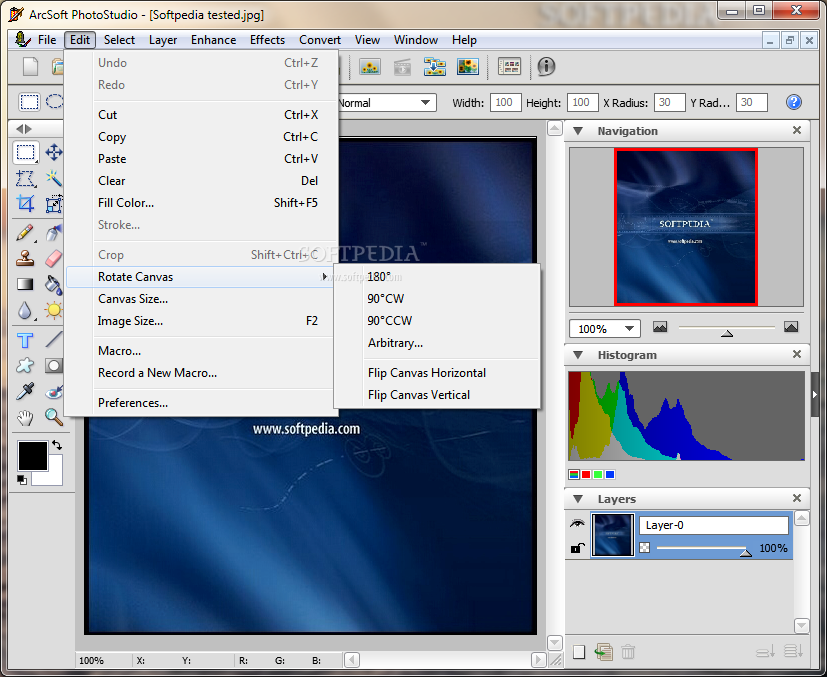
Task: Expand the side panel arrow at right edge
Action: click(x=815, y=394)
